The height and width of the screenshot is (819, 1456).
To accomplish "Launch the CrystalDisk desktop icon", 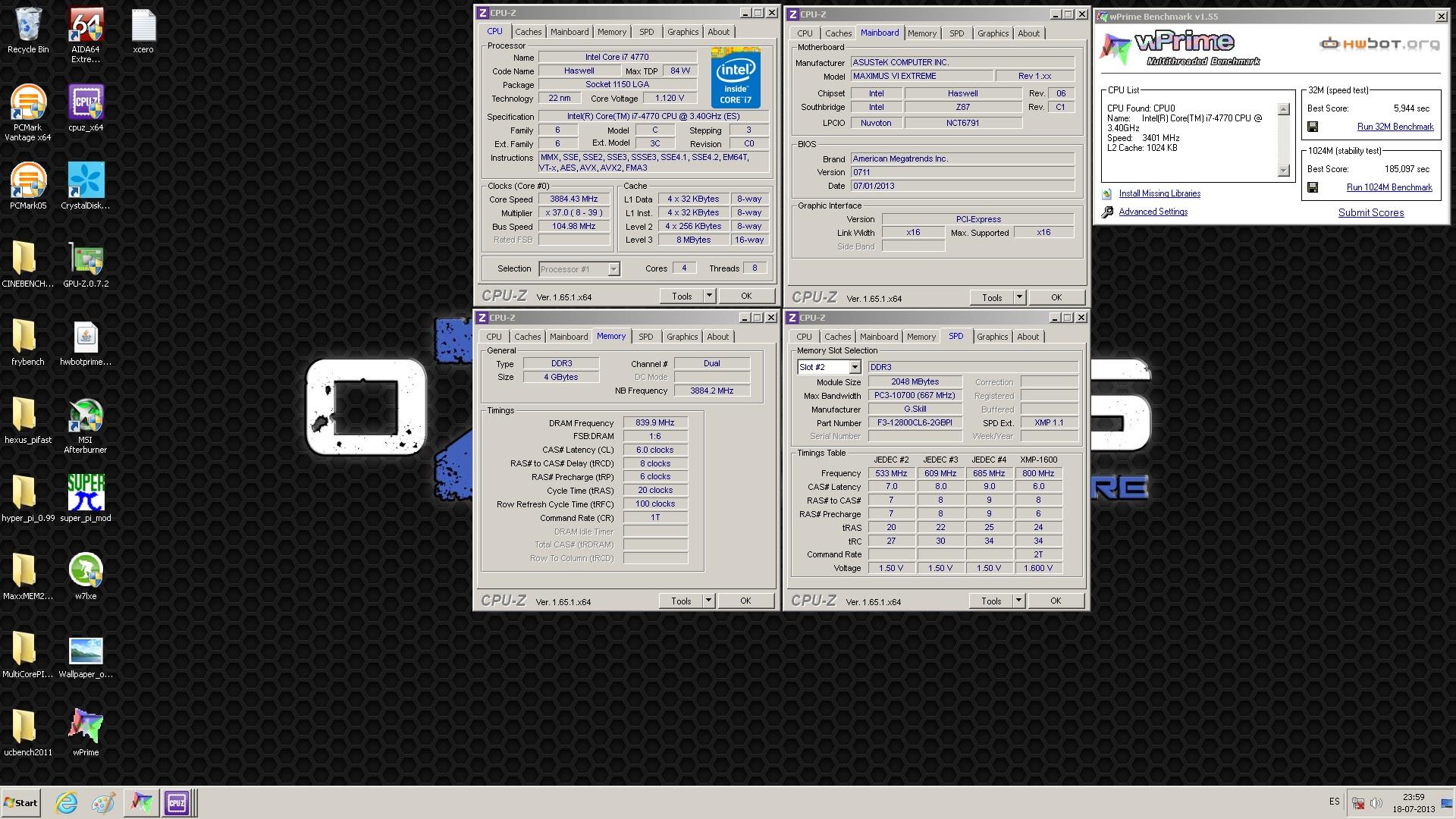I will 86,186.
